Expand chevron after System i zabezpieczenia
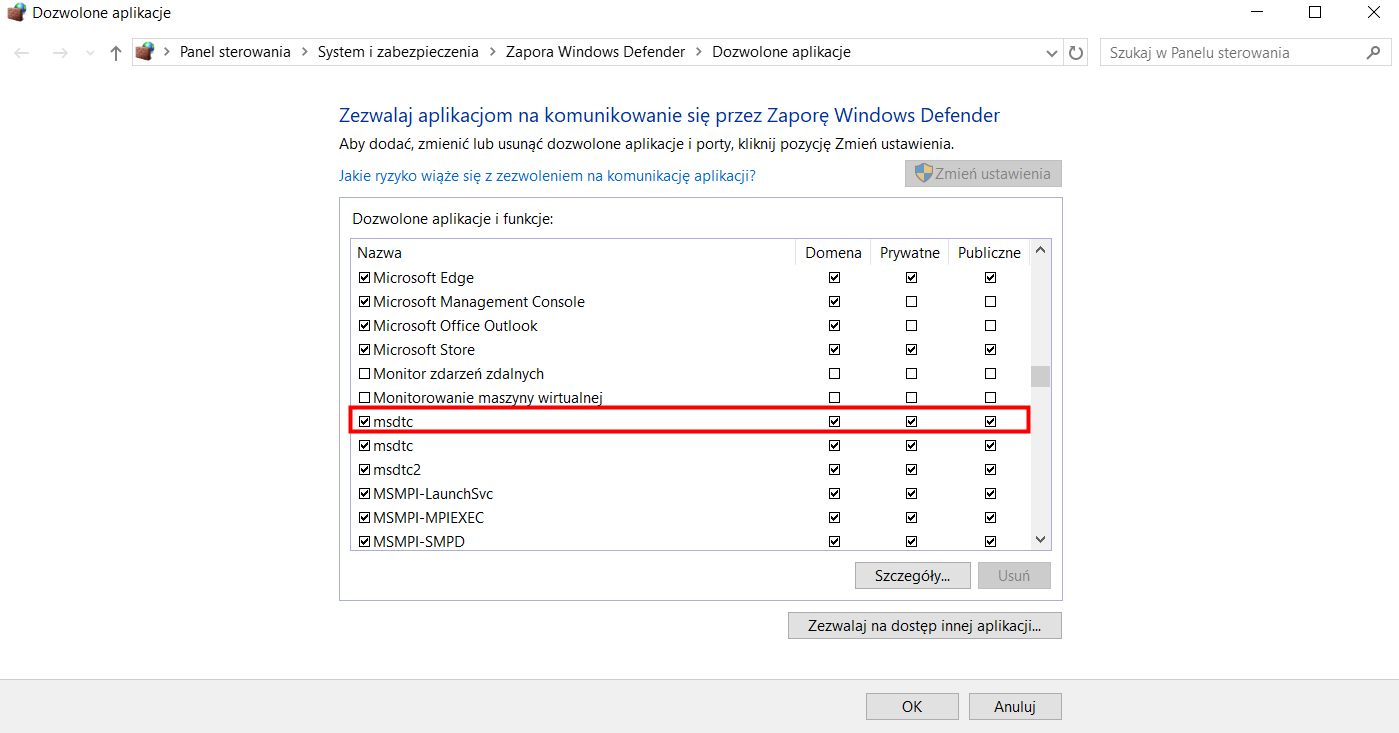 [493, 52]
